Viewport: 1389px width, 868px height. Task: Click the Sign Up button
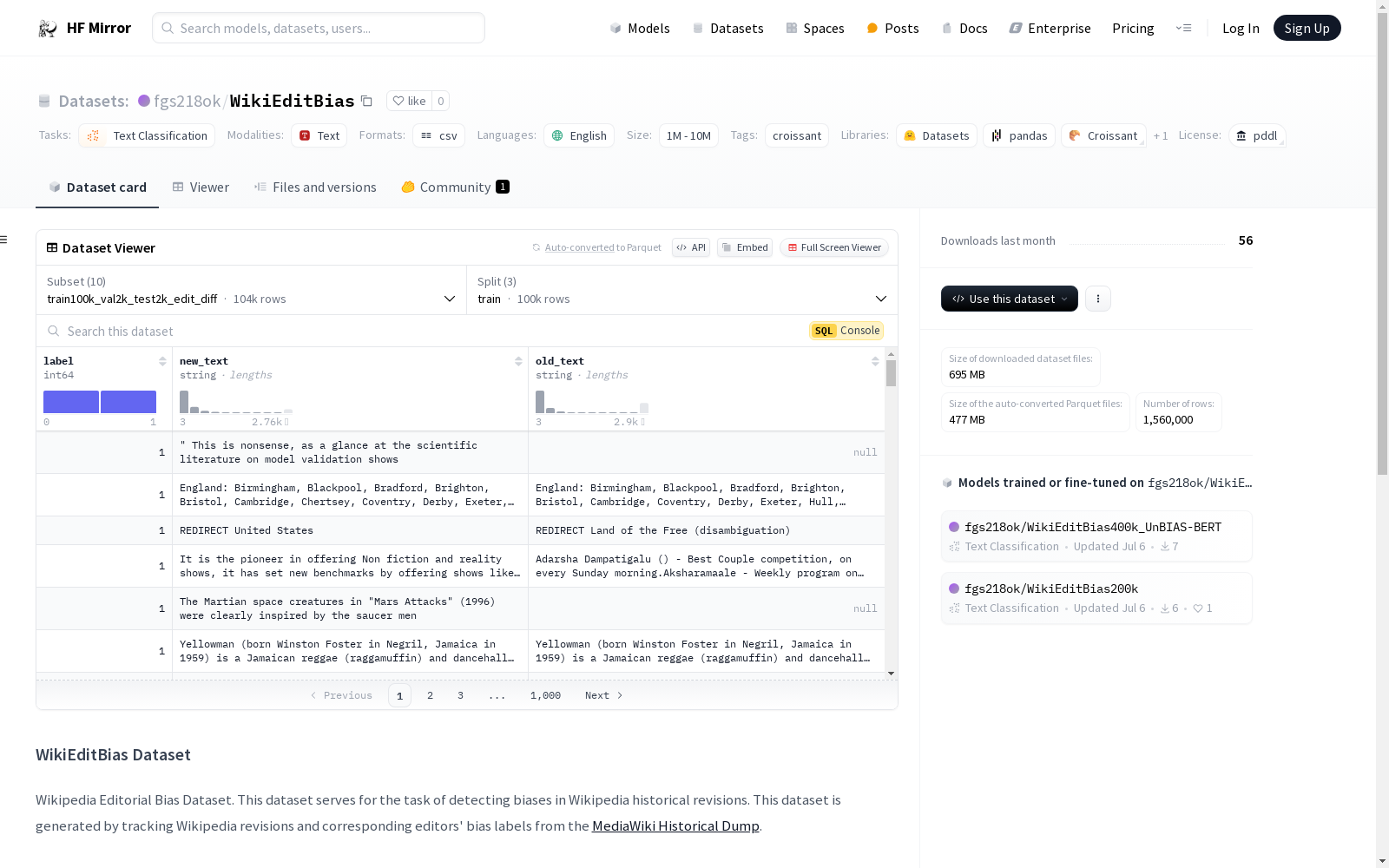[1307, 28]
